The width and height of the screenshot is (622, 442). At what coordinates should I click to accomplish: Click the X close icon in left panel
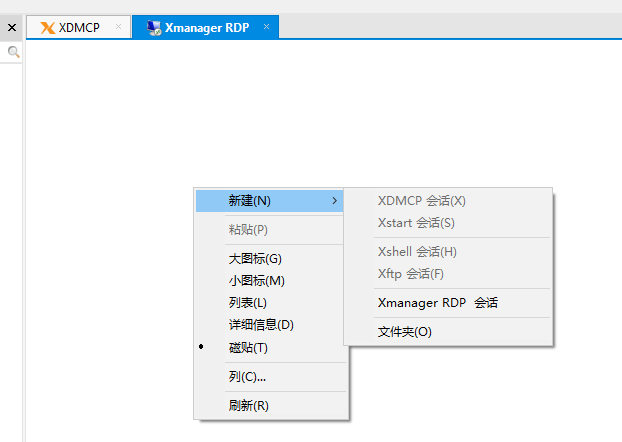point(12,27)
